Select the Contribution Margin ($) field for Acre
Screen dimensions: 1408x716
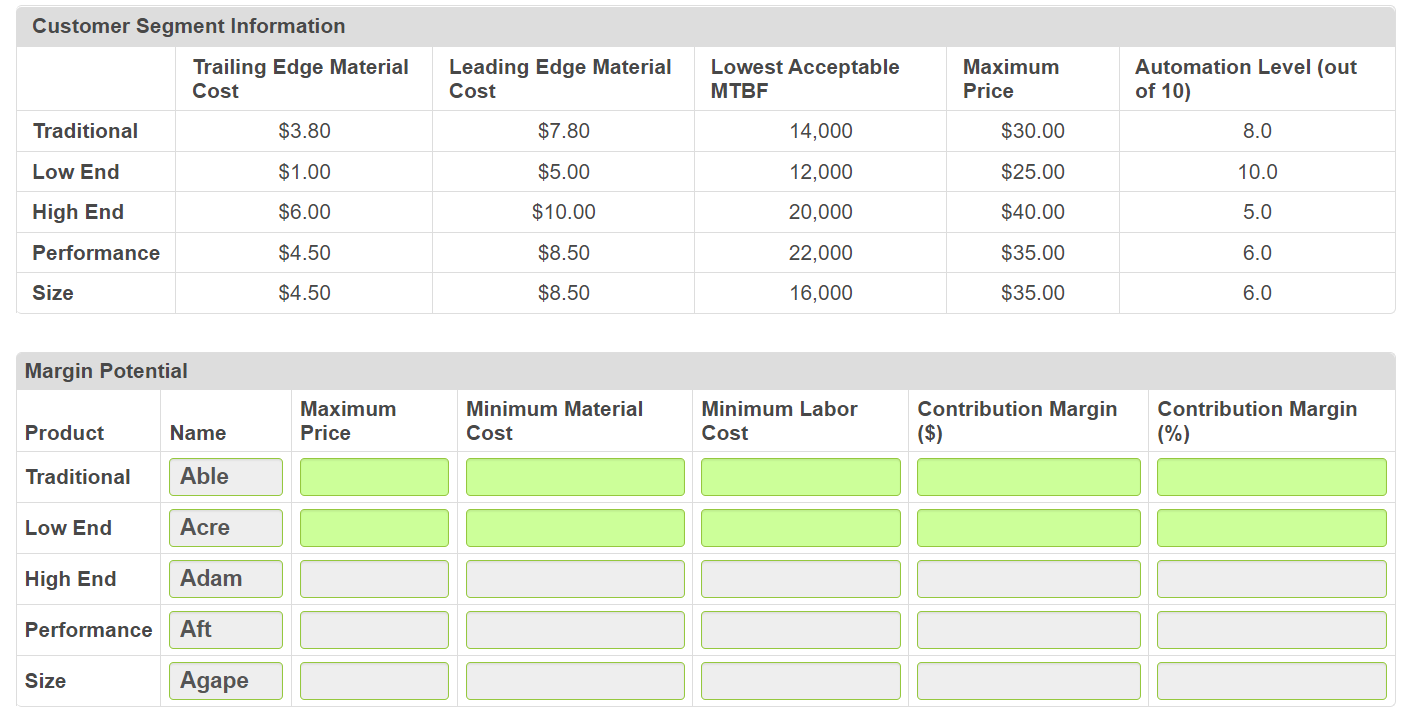tap(1028, 527)
